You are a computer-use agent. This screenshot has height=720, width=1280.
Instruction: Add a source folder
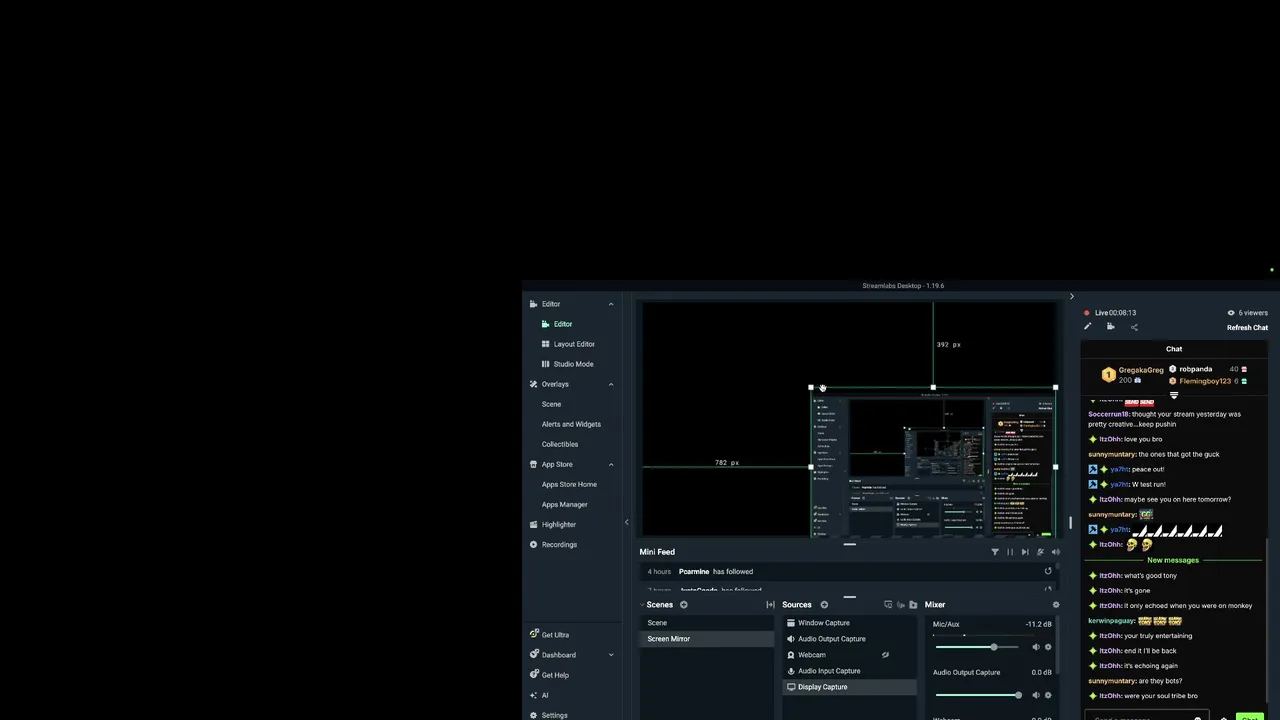tap(913, 605)
